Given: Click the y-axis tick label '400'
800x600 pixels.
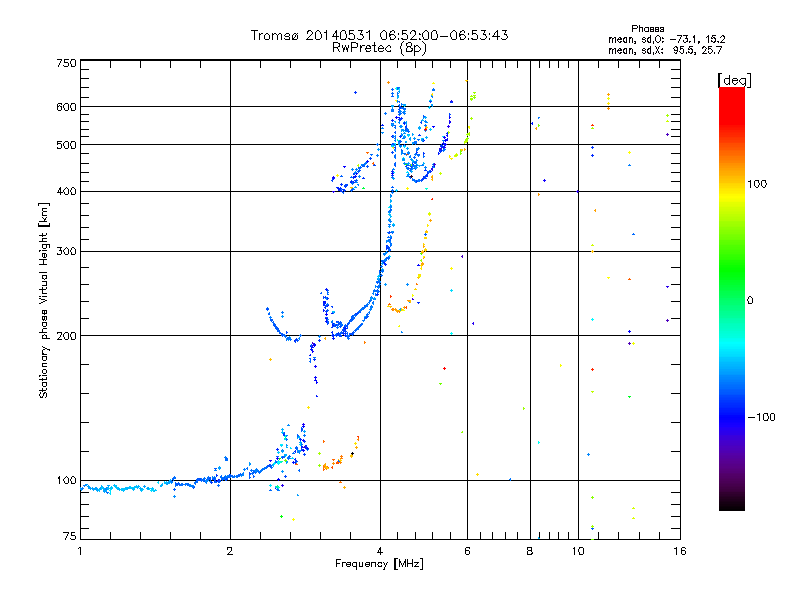Looking at the screenshot, I should [x=67, y=191].
